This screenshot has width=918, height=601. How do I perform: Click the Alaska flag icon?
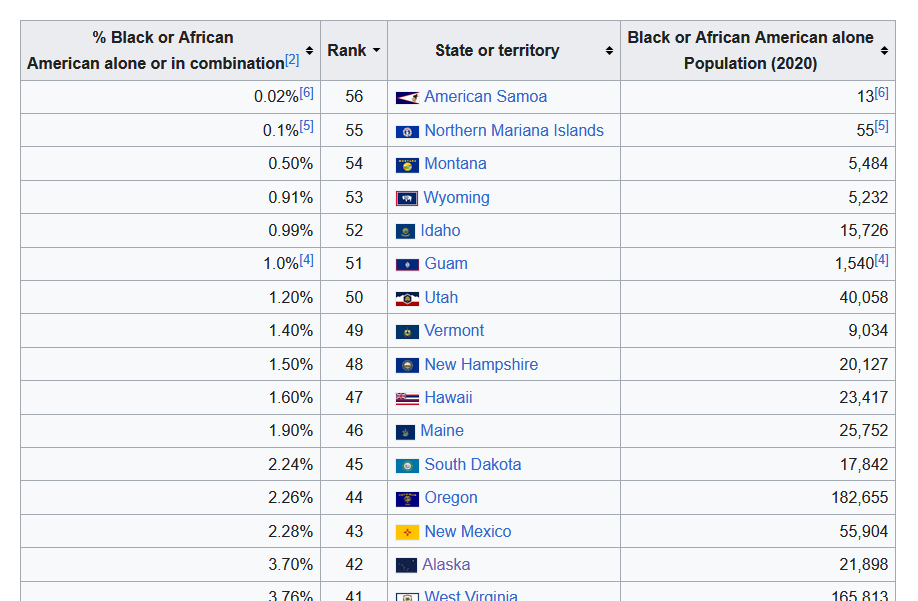point(406,565)
